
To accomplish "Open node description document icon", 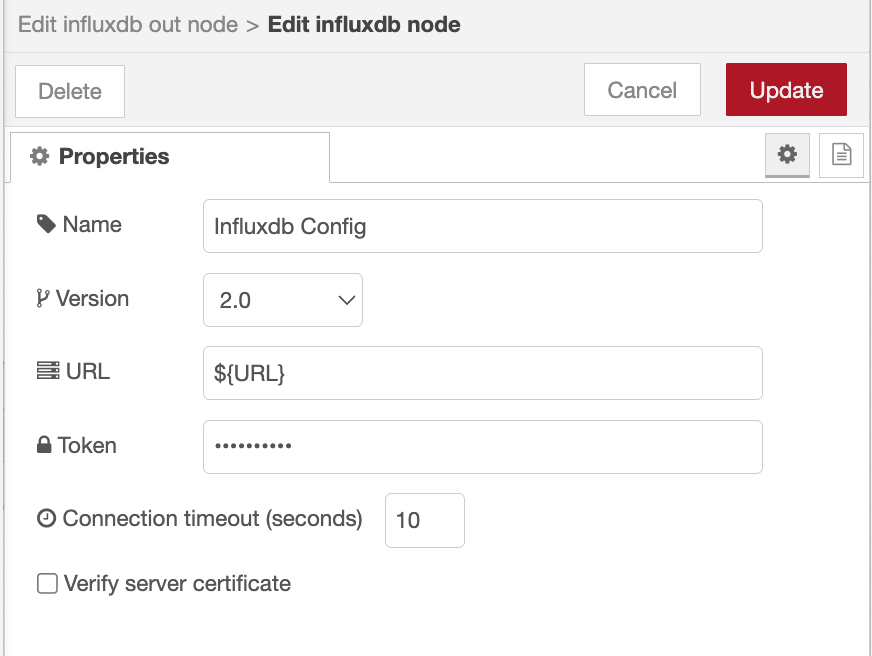I will point(841,155).
